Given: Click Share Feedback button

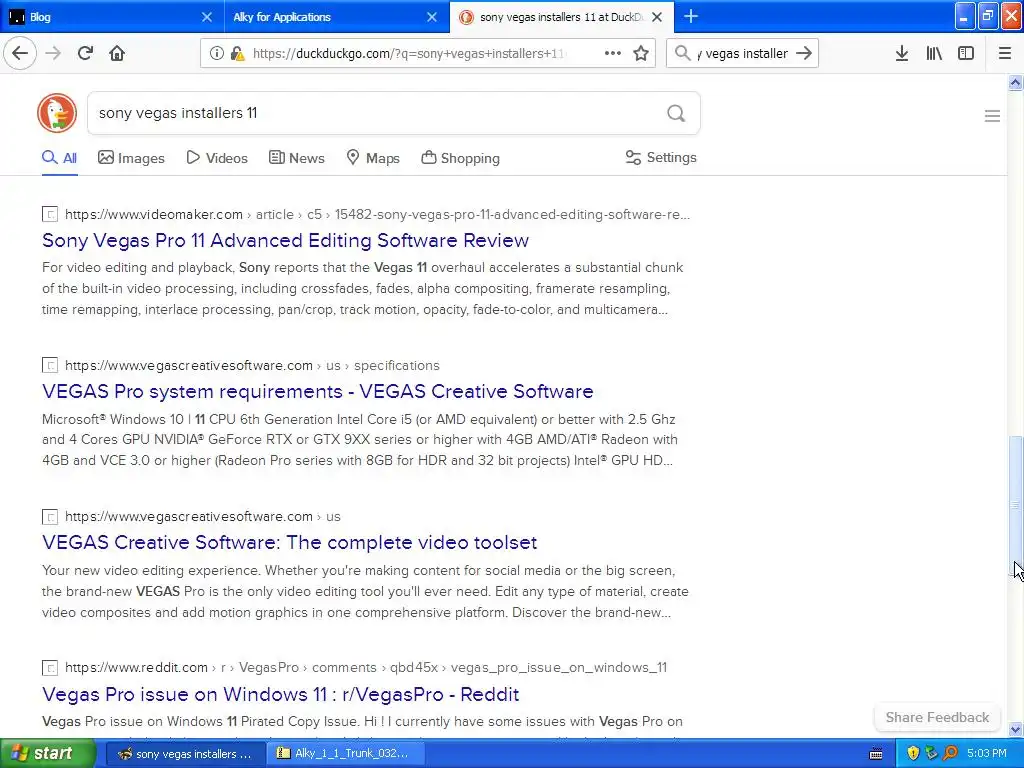Looking at the screenshot, I should point(937,717).
